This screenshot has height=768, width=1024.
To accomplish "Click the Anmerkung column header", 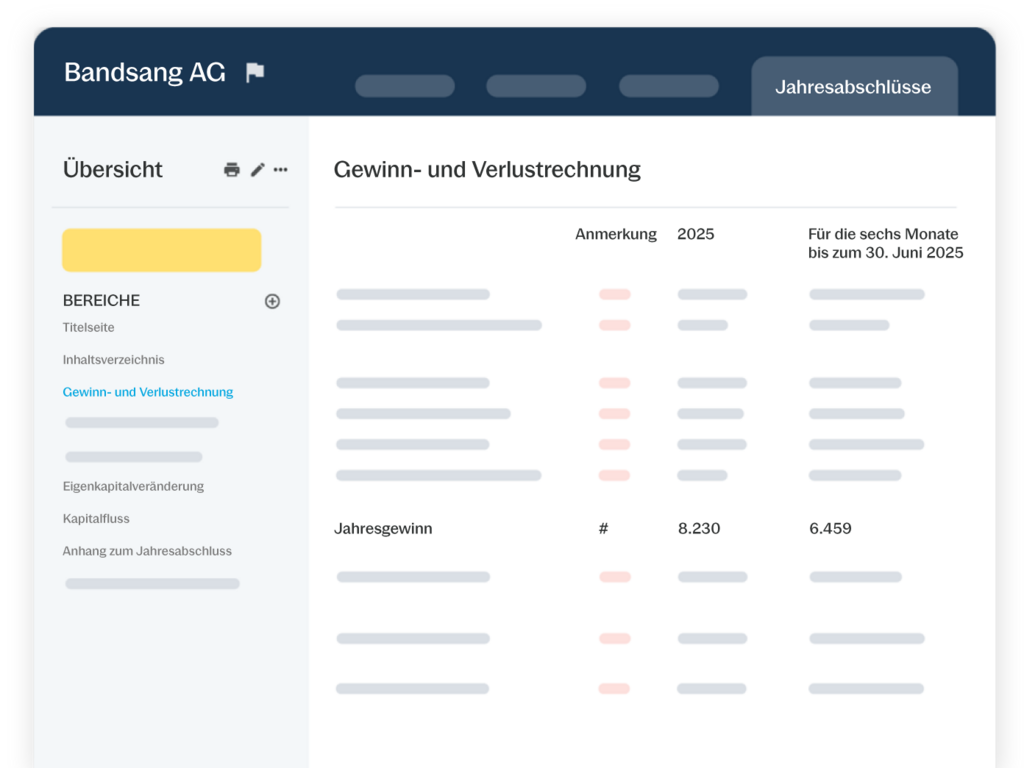I will [x=616, y=234].
